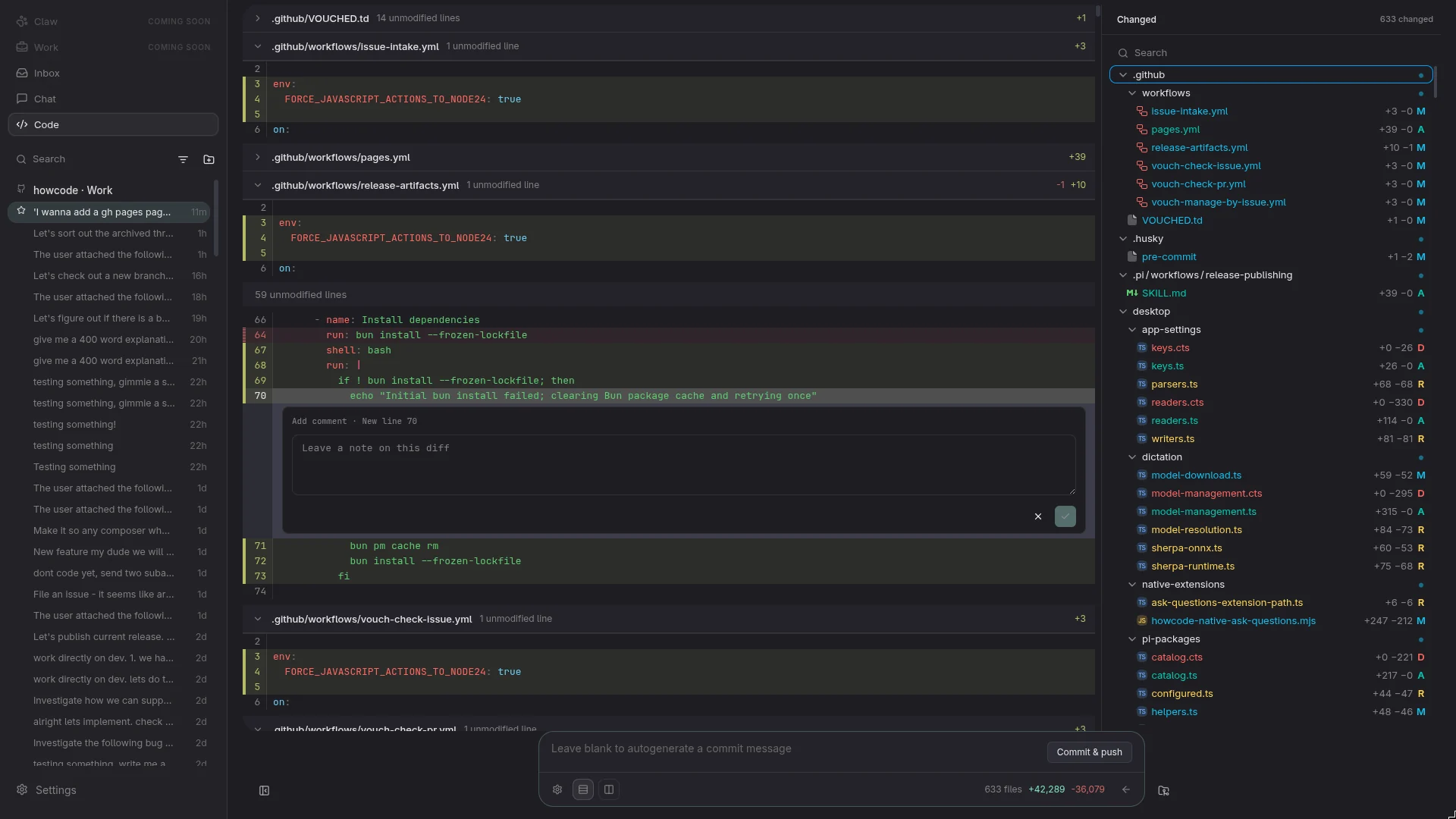Expand the 59 unmodified lines row
Screen dimensions: 1456x819
669,295
